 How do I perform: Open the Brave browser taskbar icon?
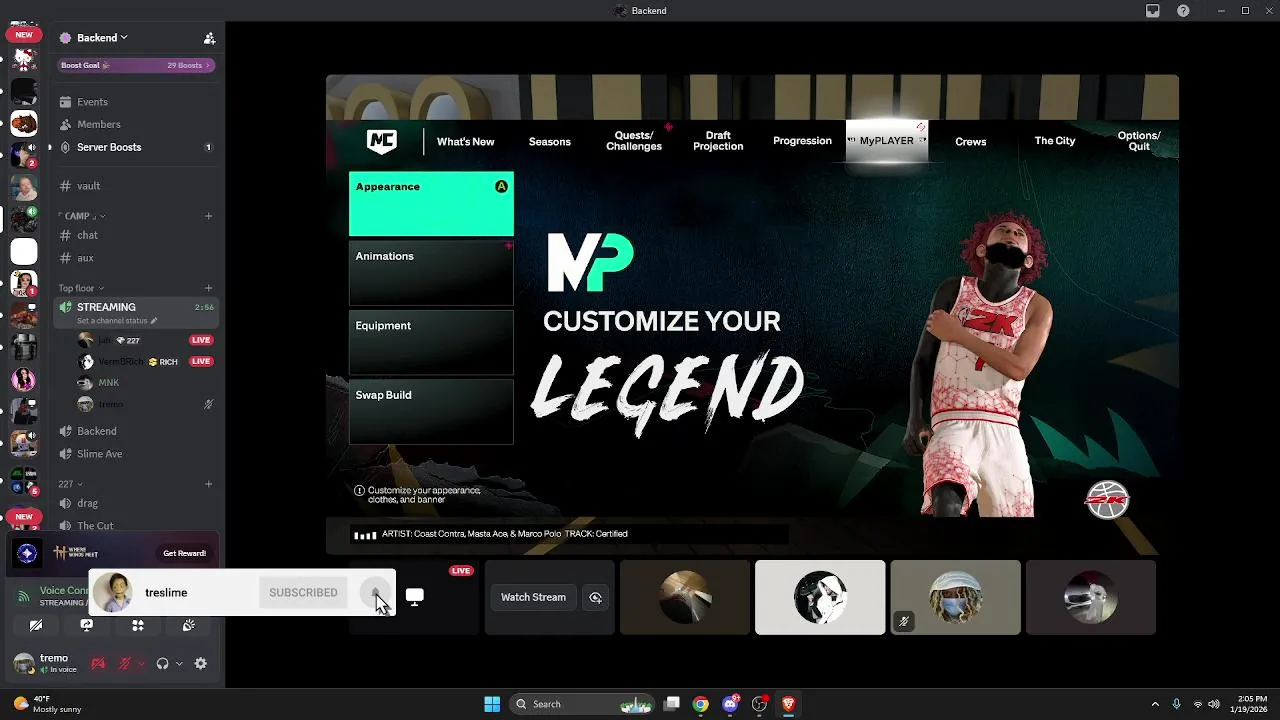click(x=788, y=704)
